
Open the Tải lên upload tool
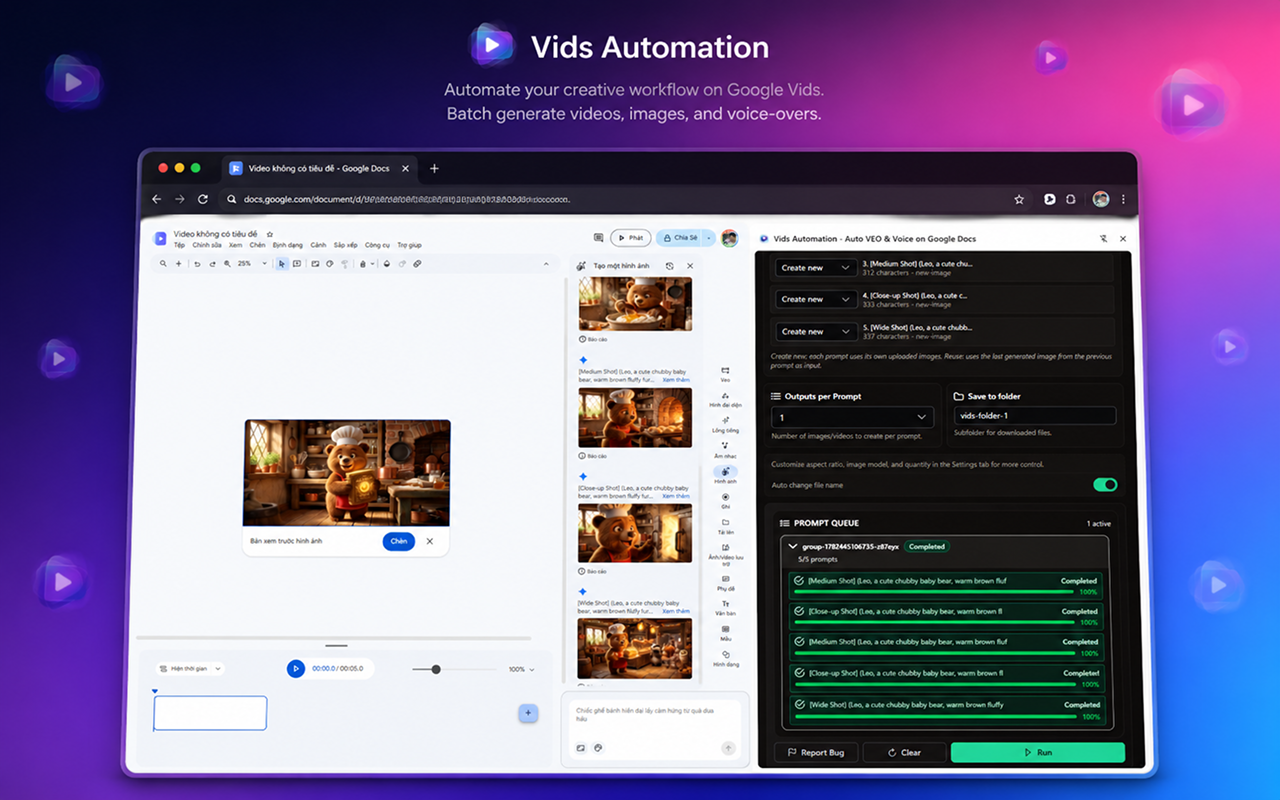click(725, 526)
